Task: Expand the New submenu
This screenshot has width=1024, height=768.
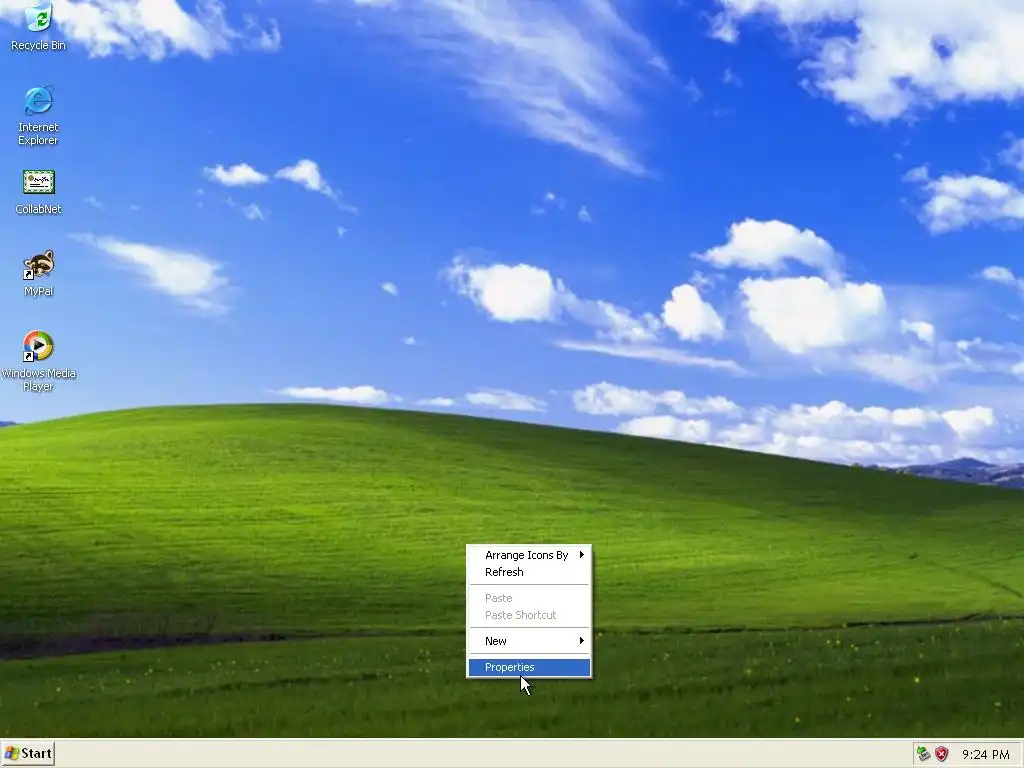Action: pos(529,641)
